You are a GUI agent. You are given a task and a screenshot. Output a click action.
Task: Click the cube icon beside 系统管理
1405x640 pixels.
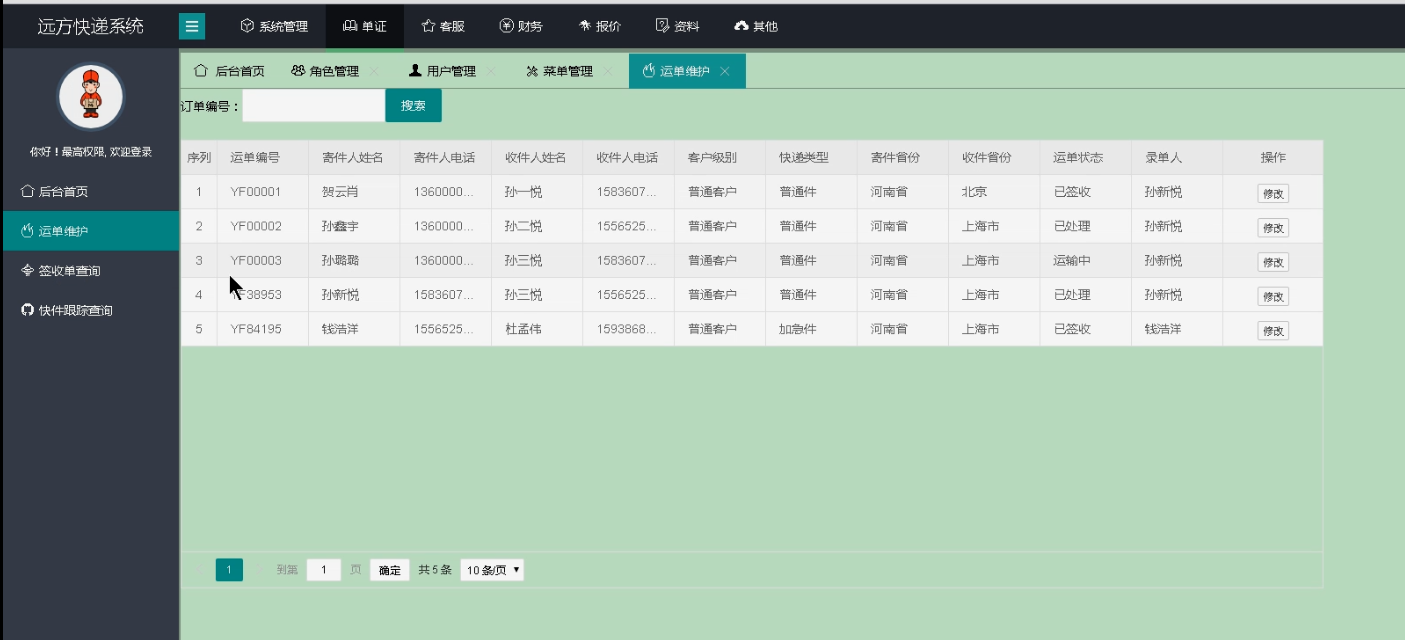247,26
